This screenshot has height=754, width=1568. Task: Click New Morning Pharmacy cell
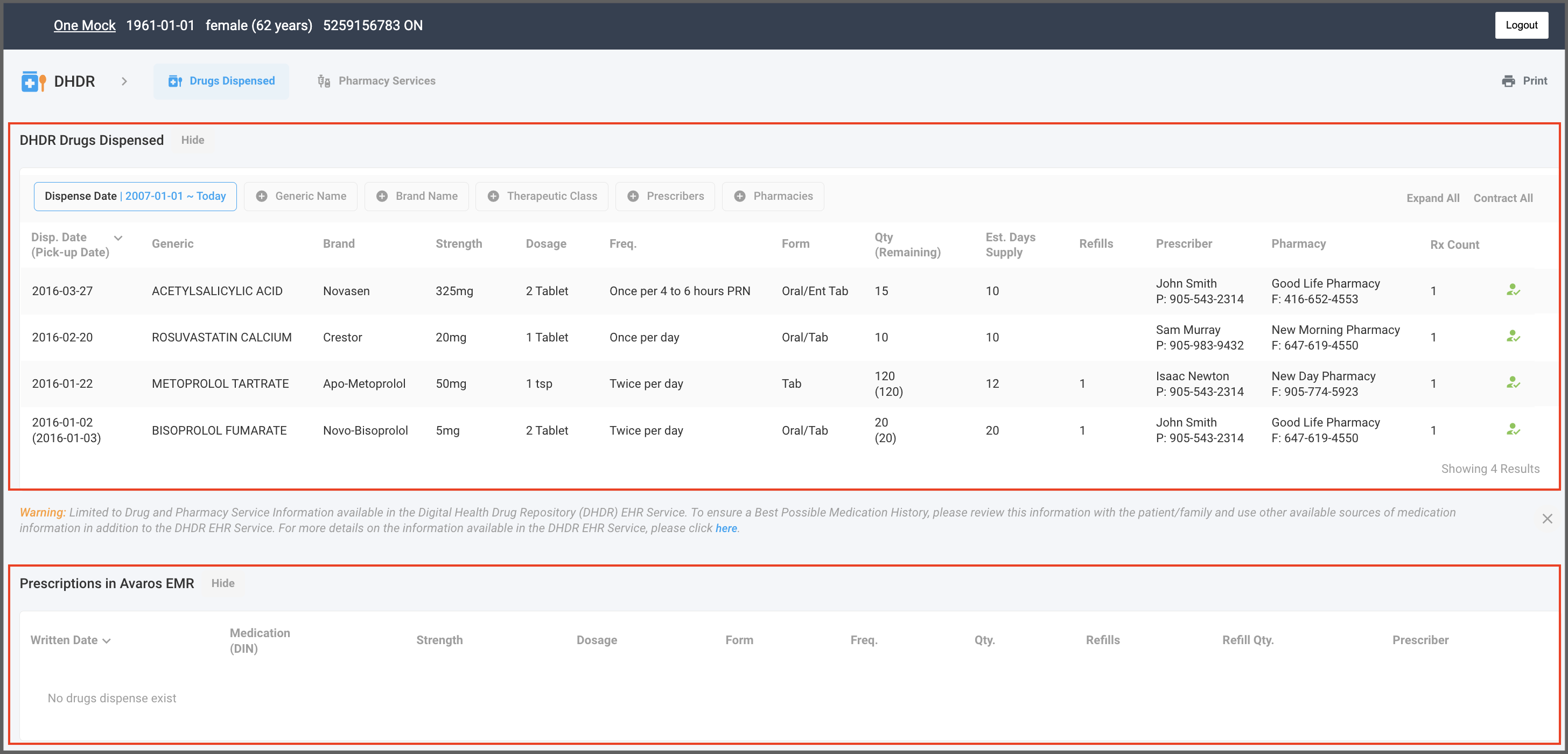pos(1335,337)
